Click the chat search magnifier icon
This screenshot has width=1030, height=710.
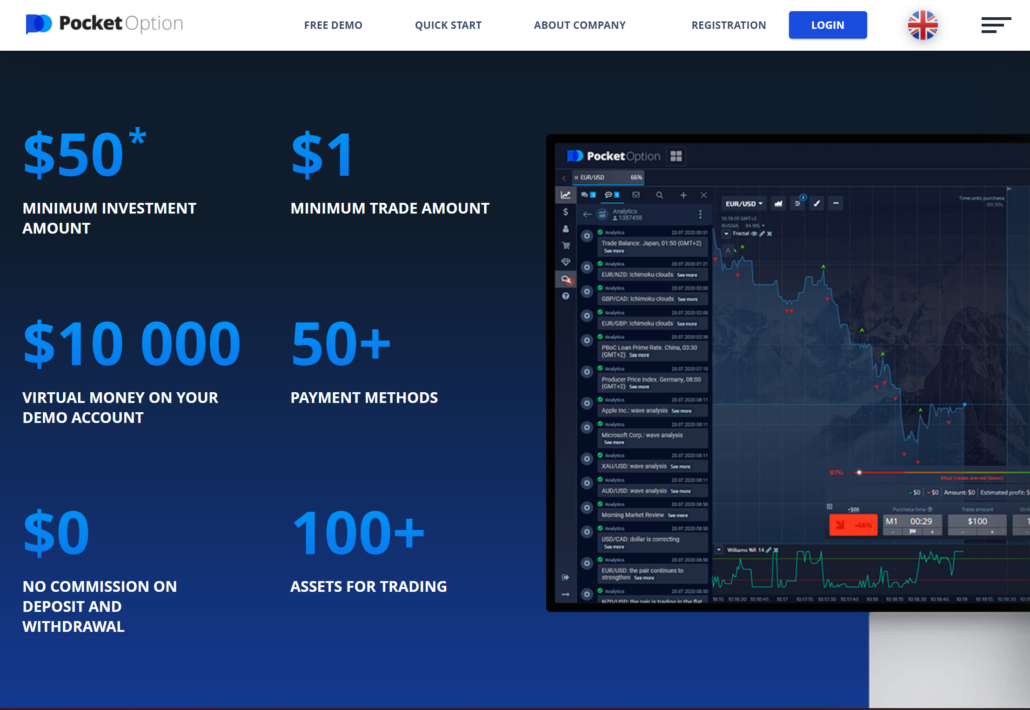tap(660, 195)
